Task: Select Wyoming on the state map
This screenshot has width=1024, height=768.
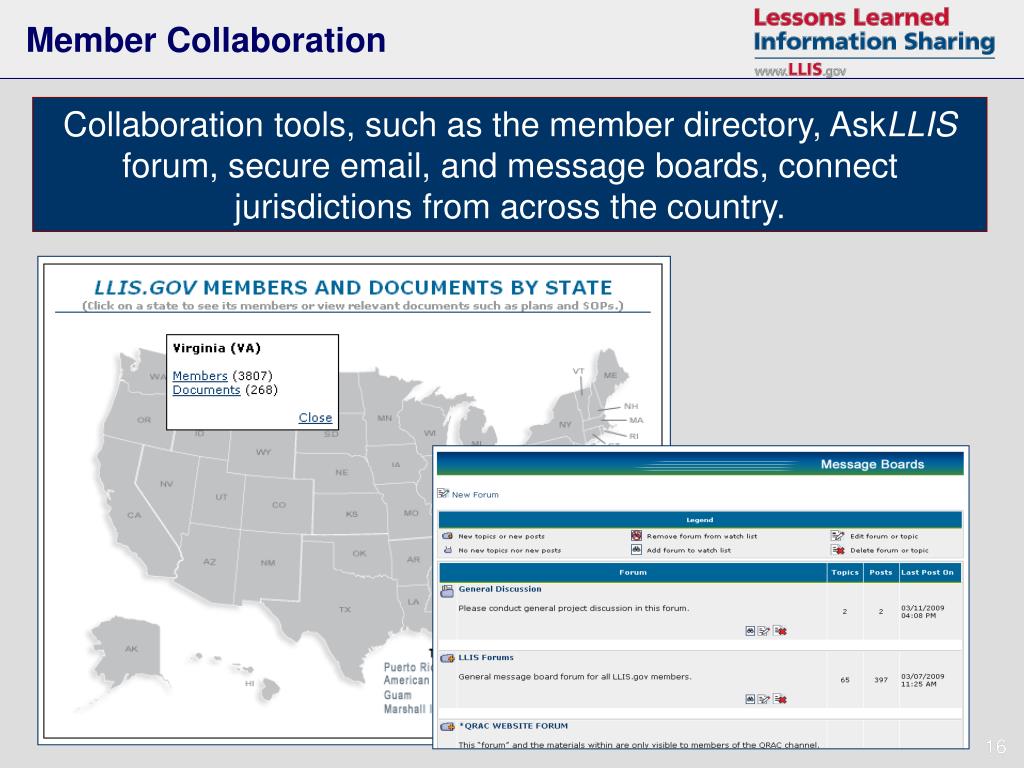Action: (263, 452)
